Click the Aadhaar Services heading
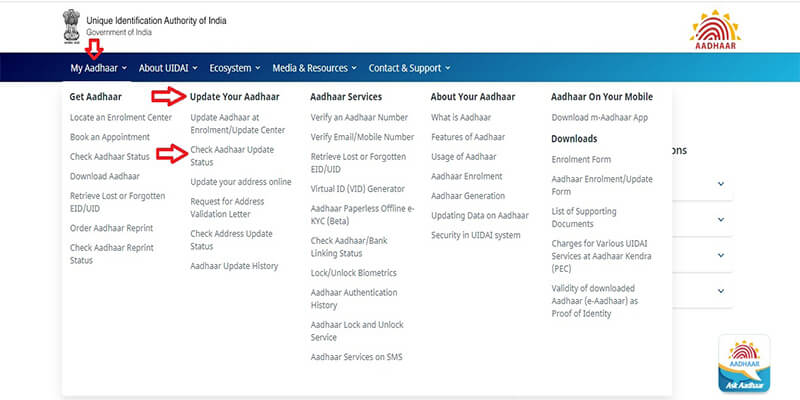The height and width of the screenshot is (400, 800). (346, 96)
